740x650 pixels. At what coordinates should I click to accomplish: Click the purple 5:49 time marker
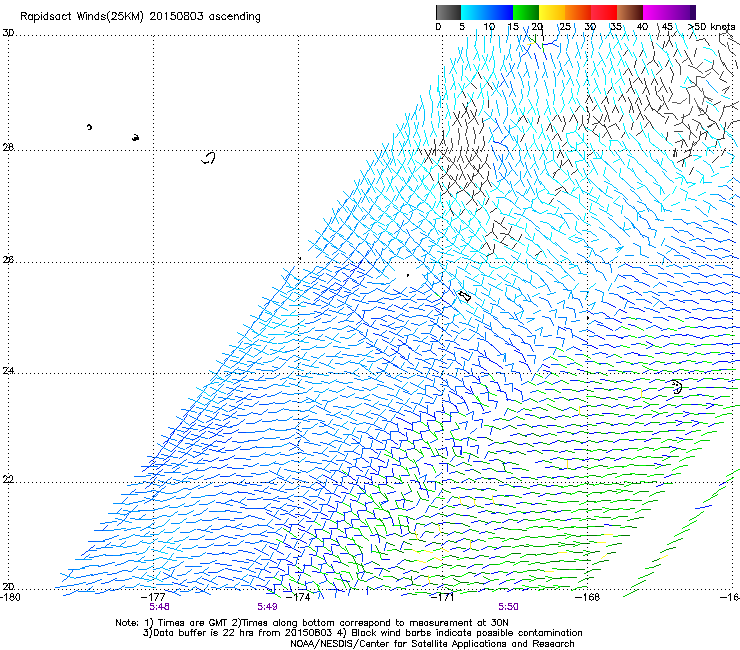(267, 607)
